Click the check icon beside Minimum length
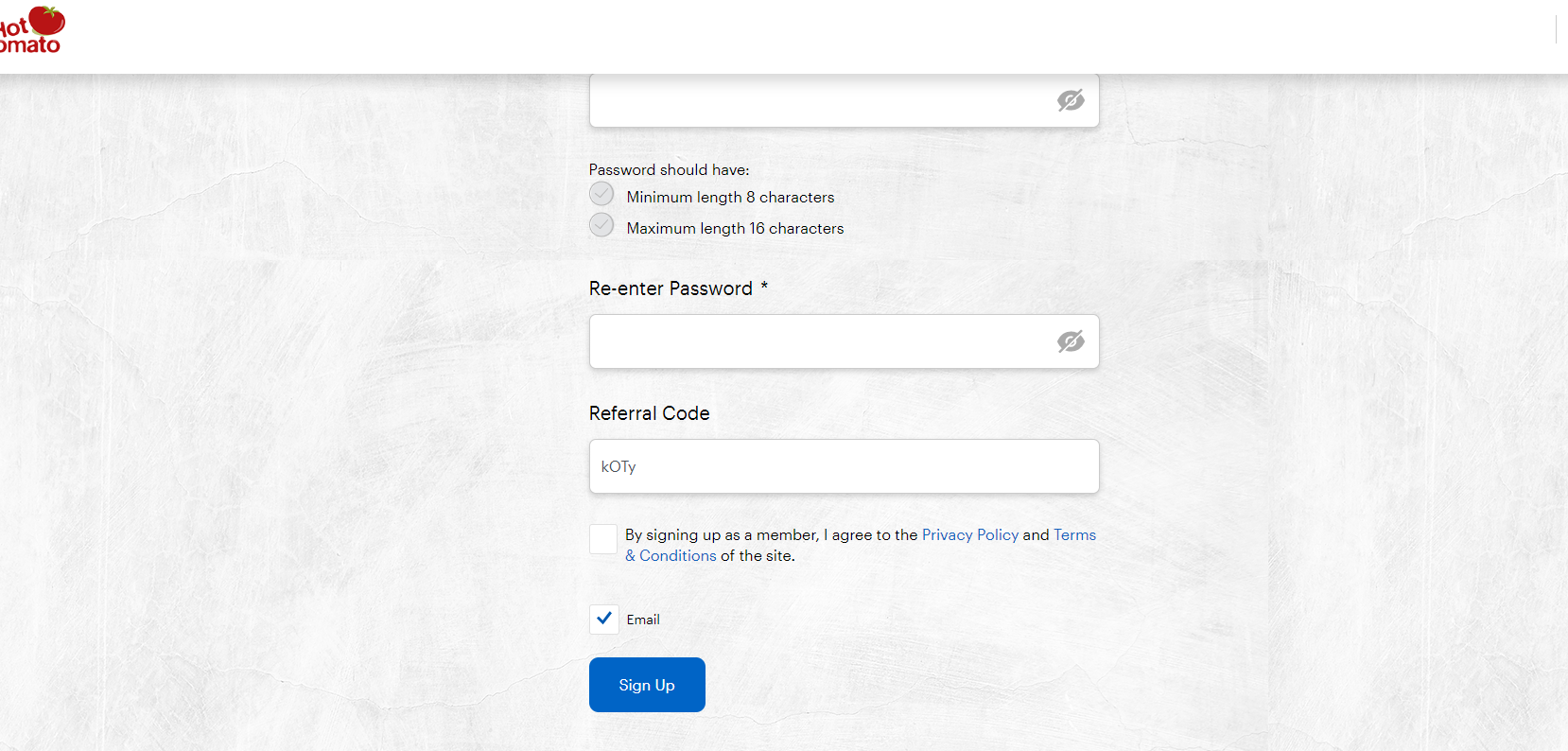 (601, 194)
